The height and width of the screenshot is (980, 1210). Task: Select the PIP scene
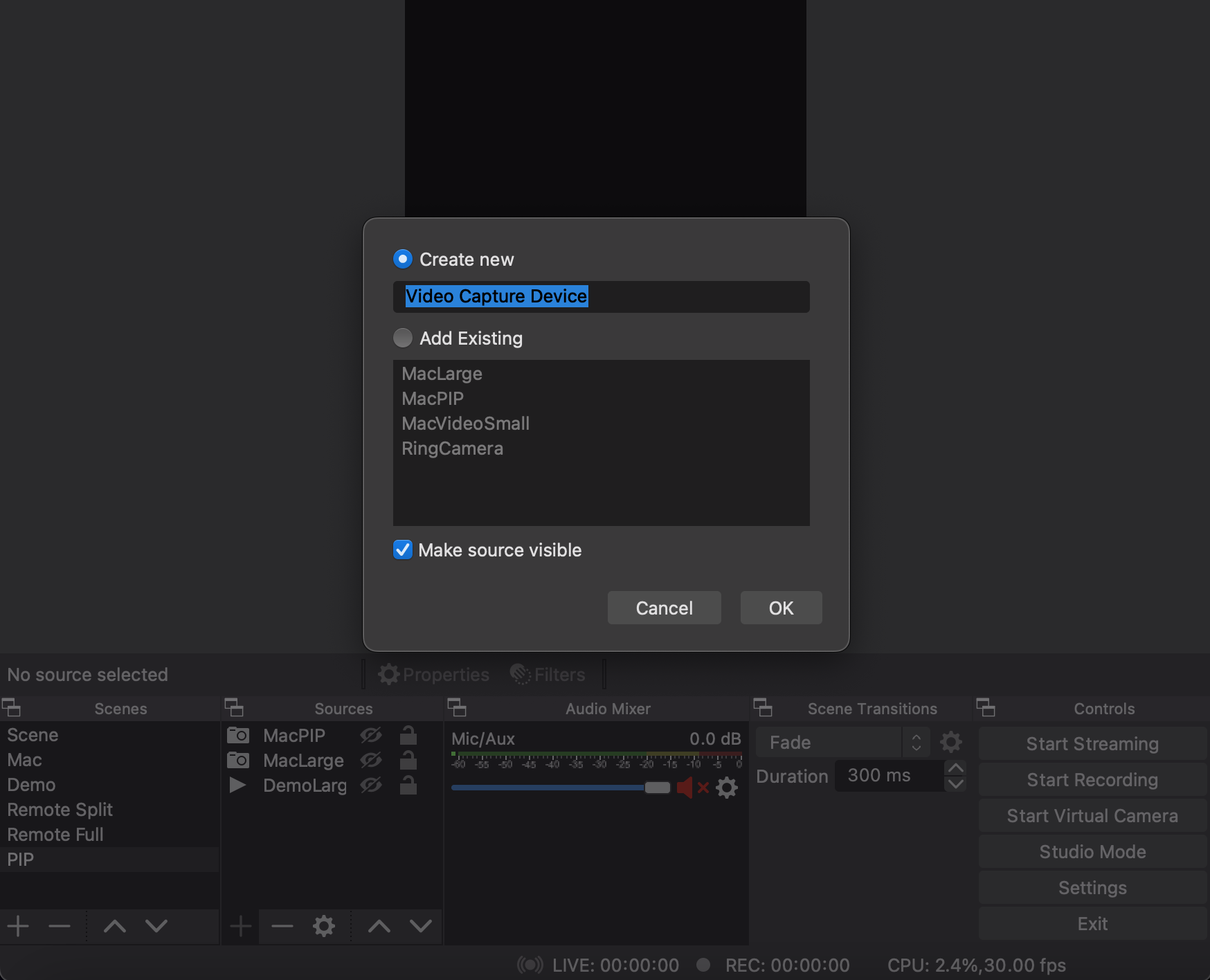click(109, 860)
